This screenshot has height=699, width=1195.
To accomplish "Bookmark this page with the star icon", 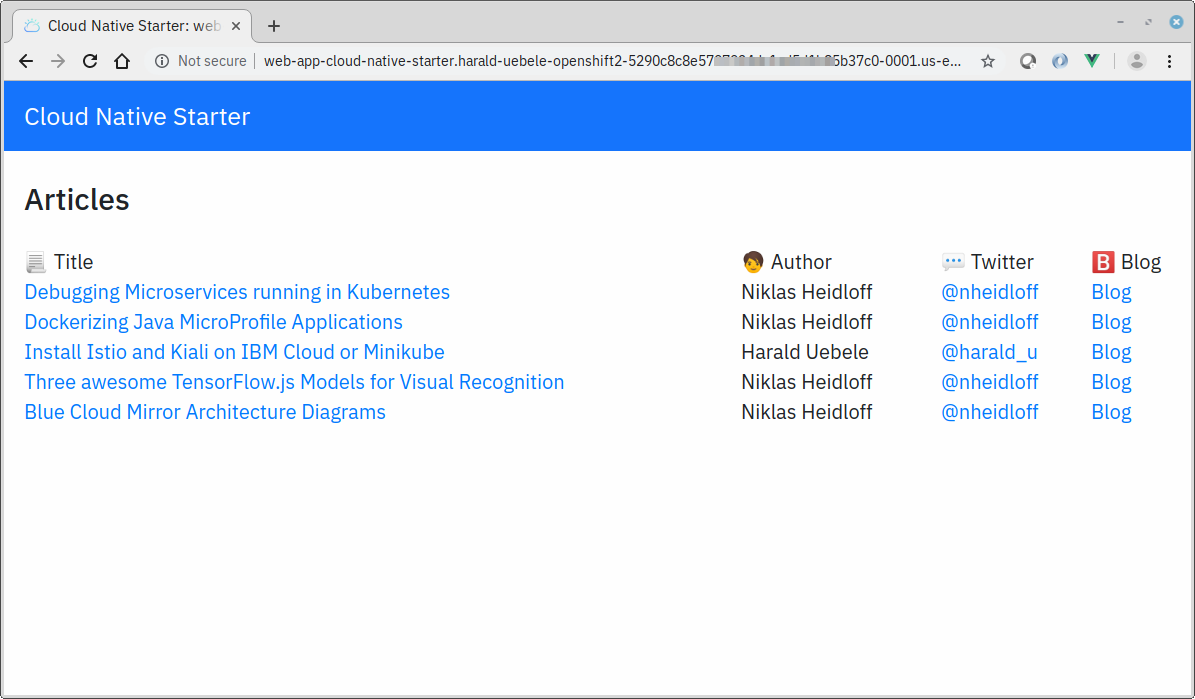I will (x=988, y=61).
